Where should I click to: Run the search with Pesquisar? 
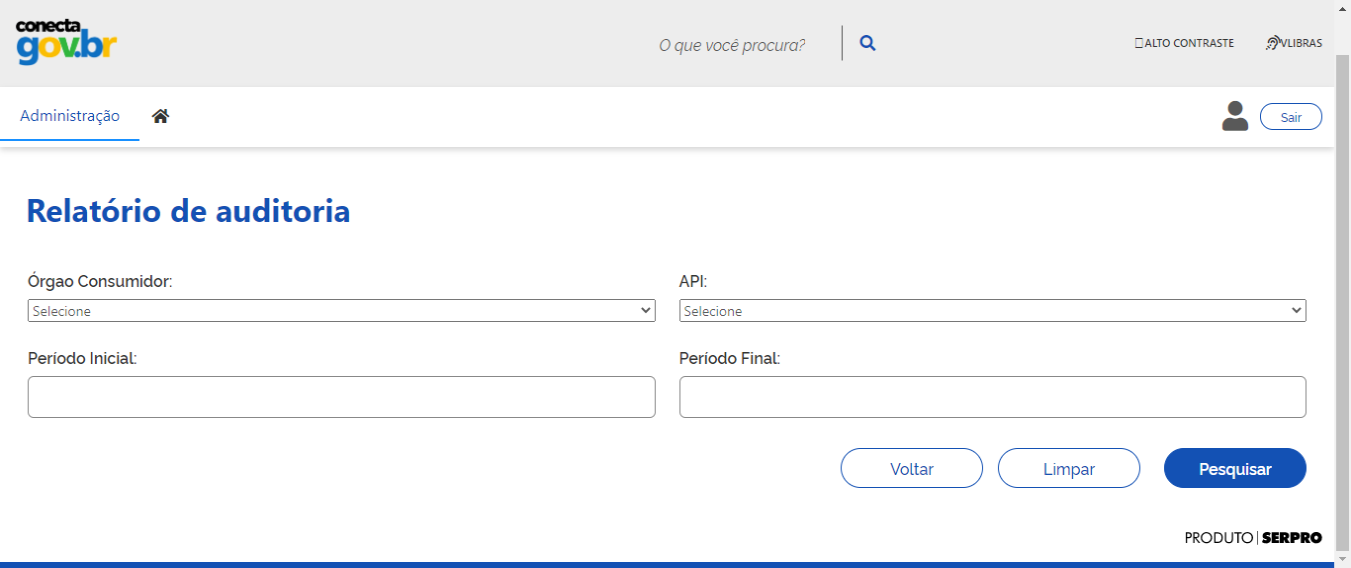[1235, 468]
